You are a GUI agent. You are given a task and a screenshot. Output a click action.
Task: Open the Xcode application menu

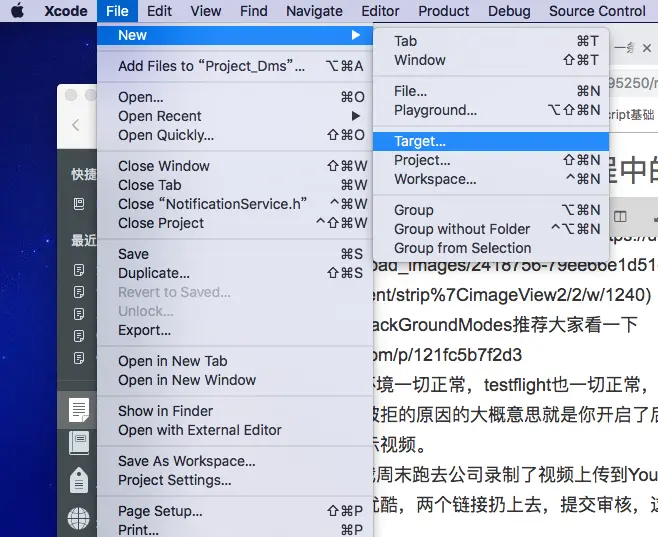click(66, 11)
